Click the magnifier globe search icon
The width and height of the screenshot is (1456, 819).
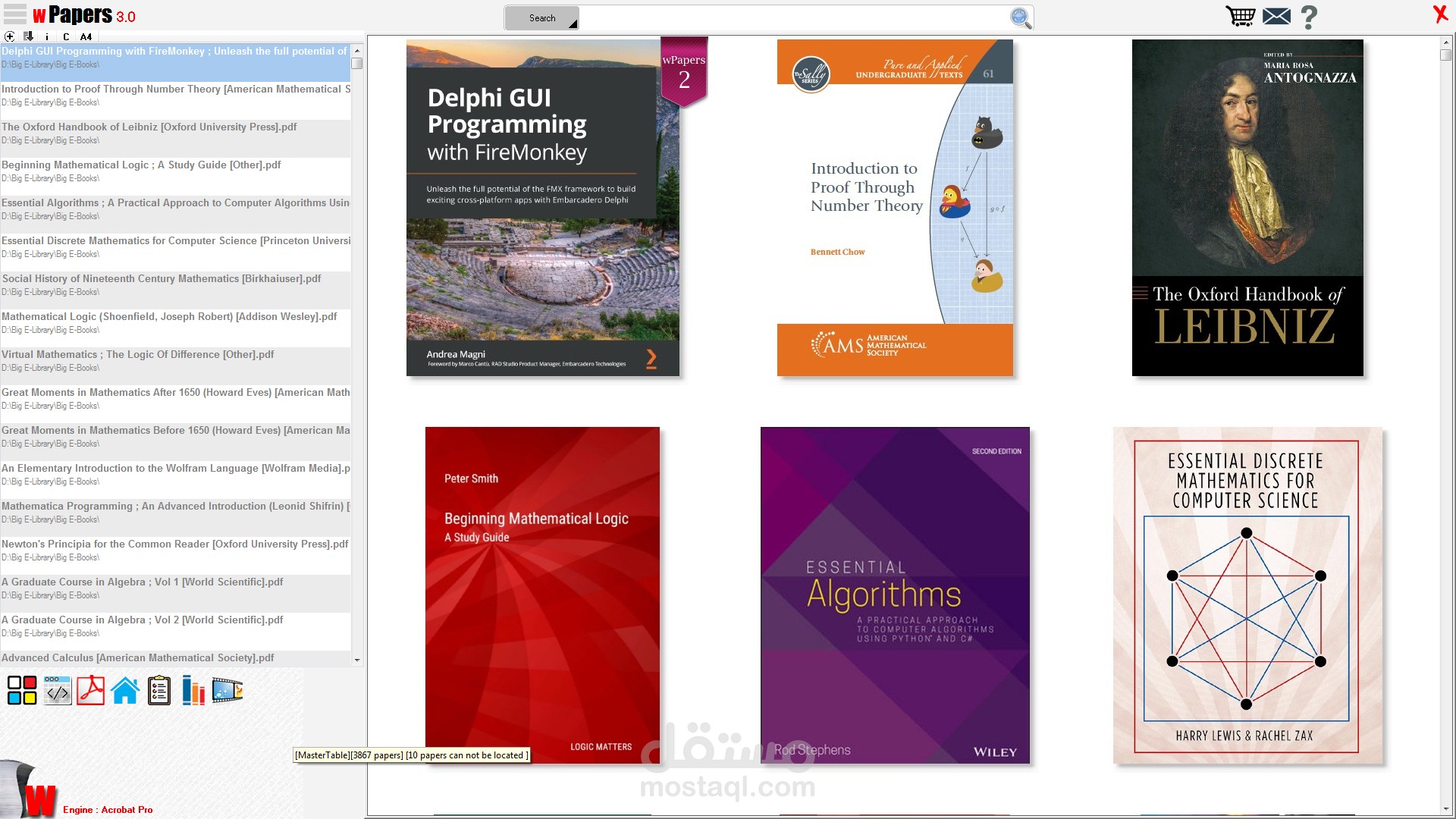1021,18
